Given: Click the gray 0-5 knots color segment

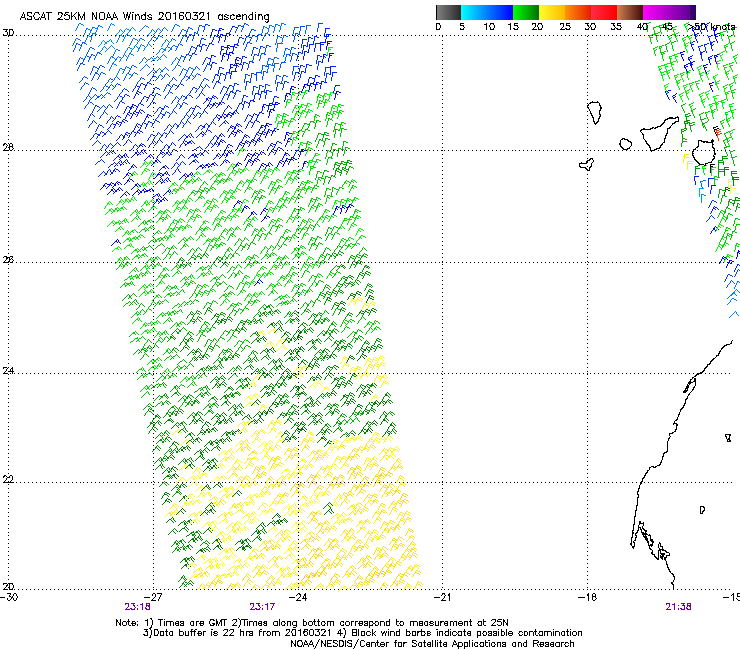Looking at the screenshot, I should pyautogui.click(x=448, y=12).
